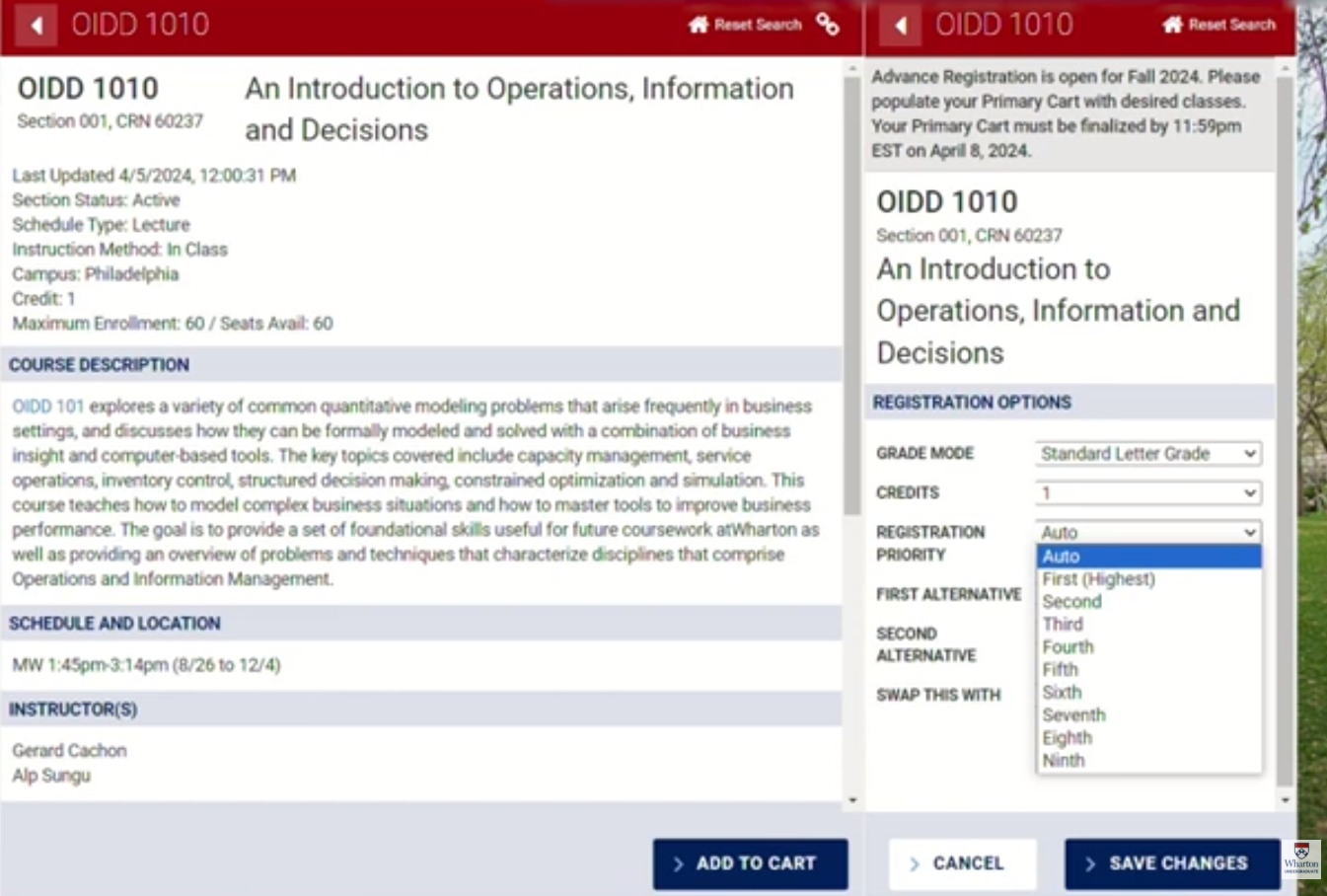
Task: Open the Grade Mode dropdown
Action: coord(1148,453)
